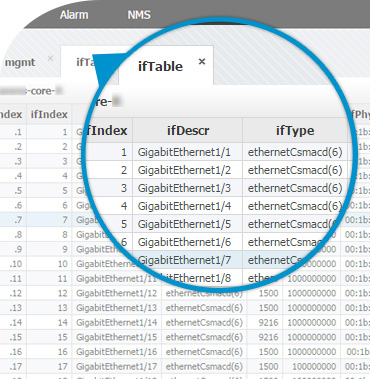
Task: Select the GigabitEthernet1/6 cell
Action: 188,242
